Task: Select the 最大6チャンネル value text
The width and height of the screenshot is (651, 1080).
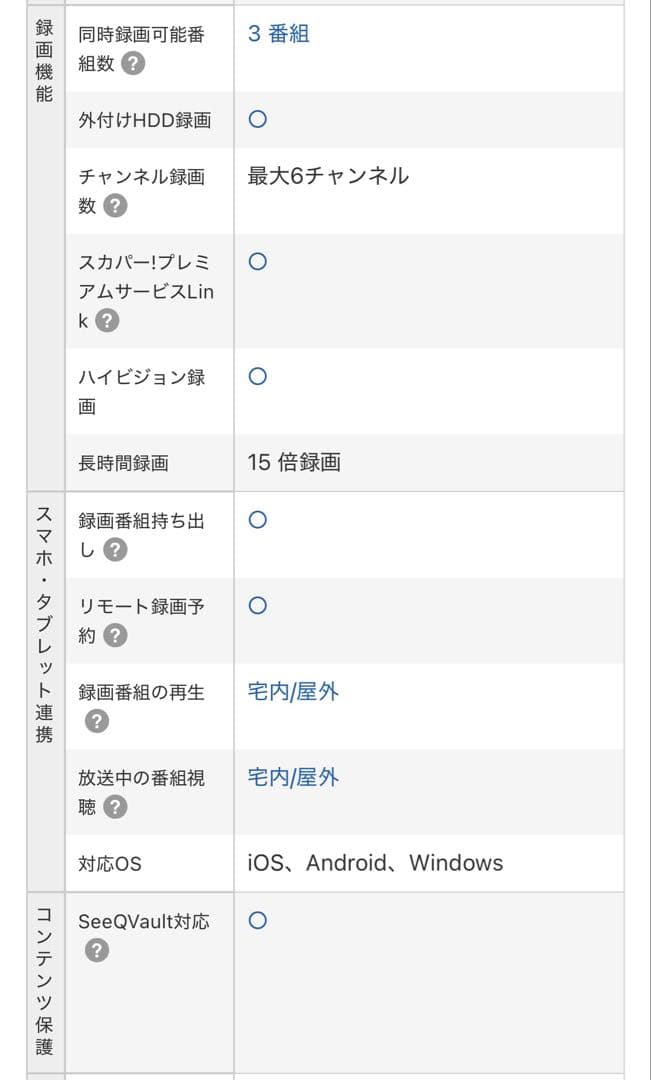Action: tap(328, 177)
